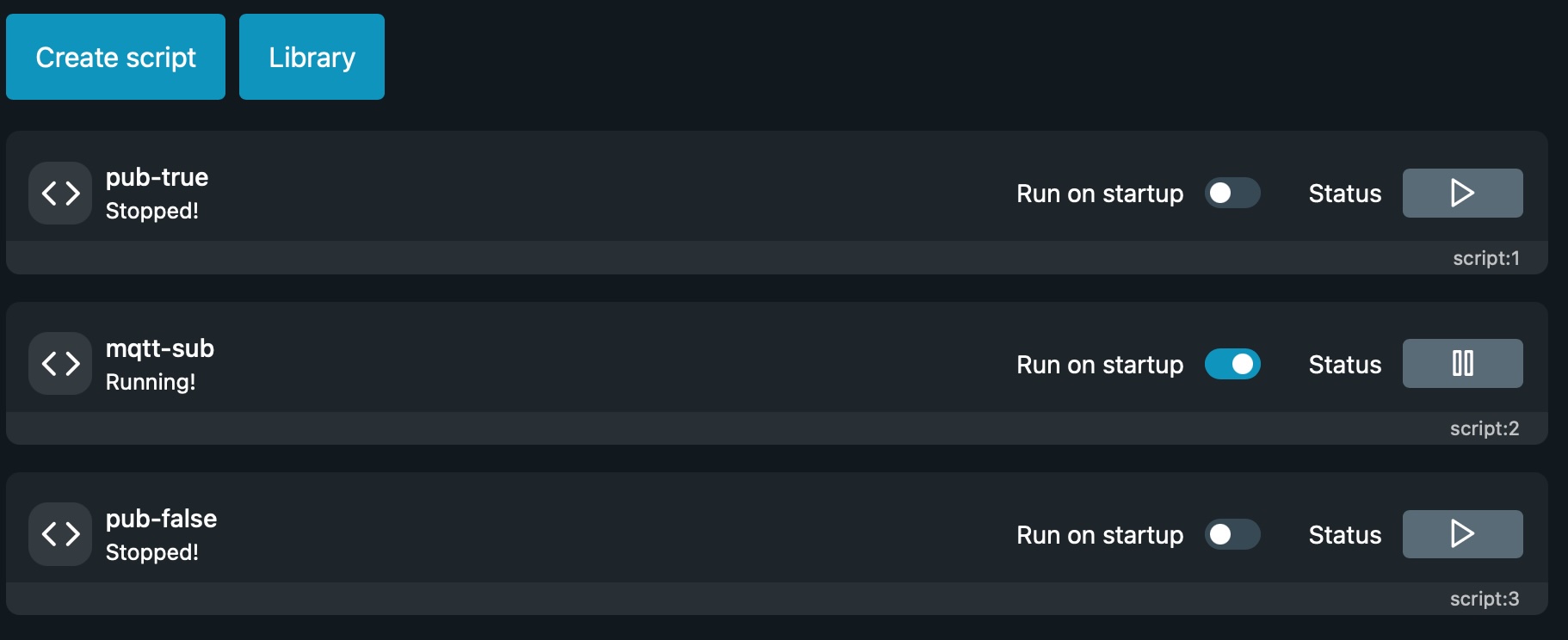This screenshot has width=1568, height=640.
Task: Click the Stopped! status text under pub-false
Action: (151, 552)
